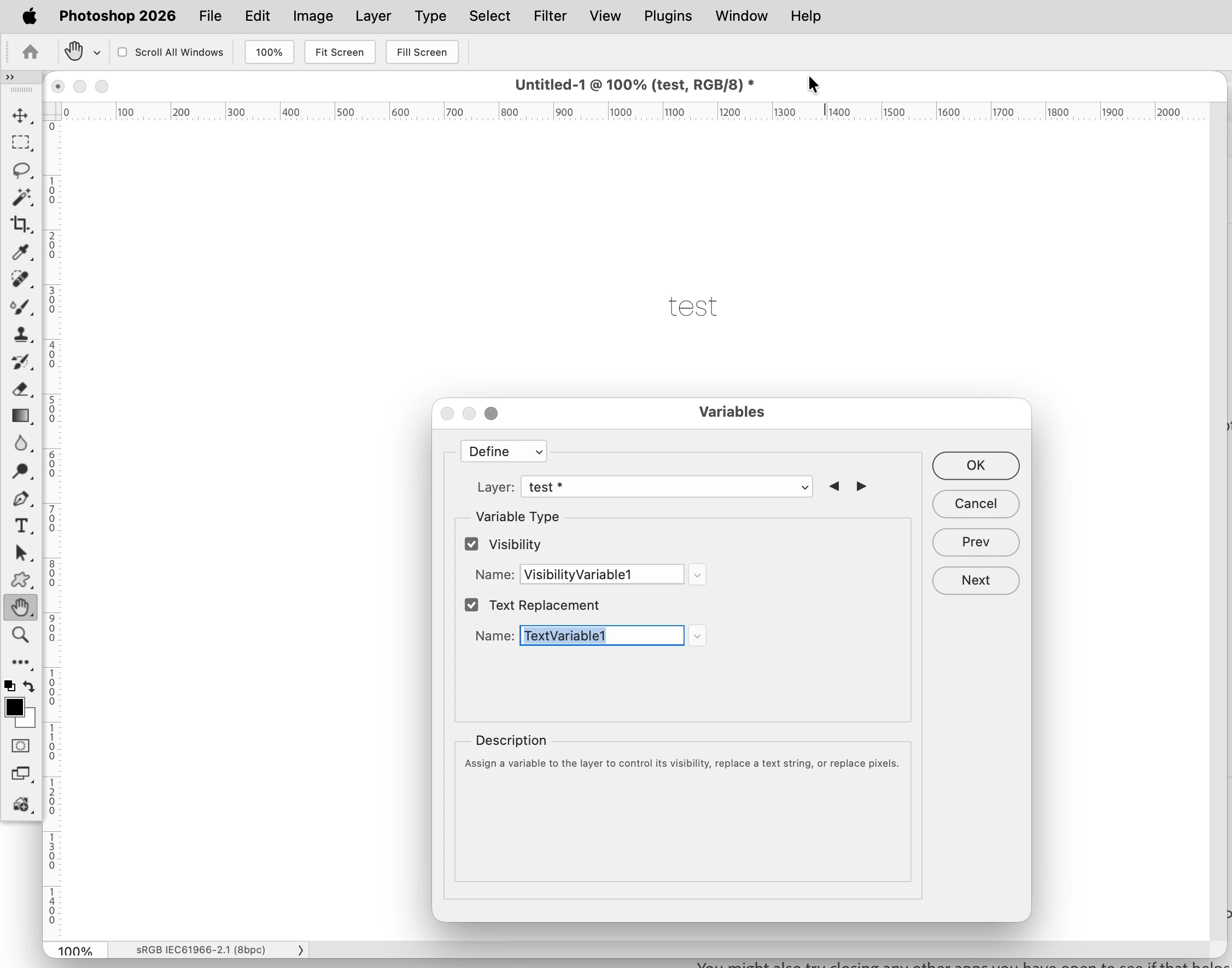
Task: Click the black foreground color swatch
Action: (x=14, y=707)
